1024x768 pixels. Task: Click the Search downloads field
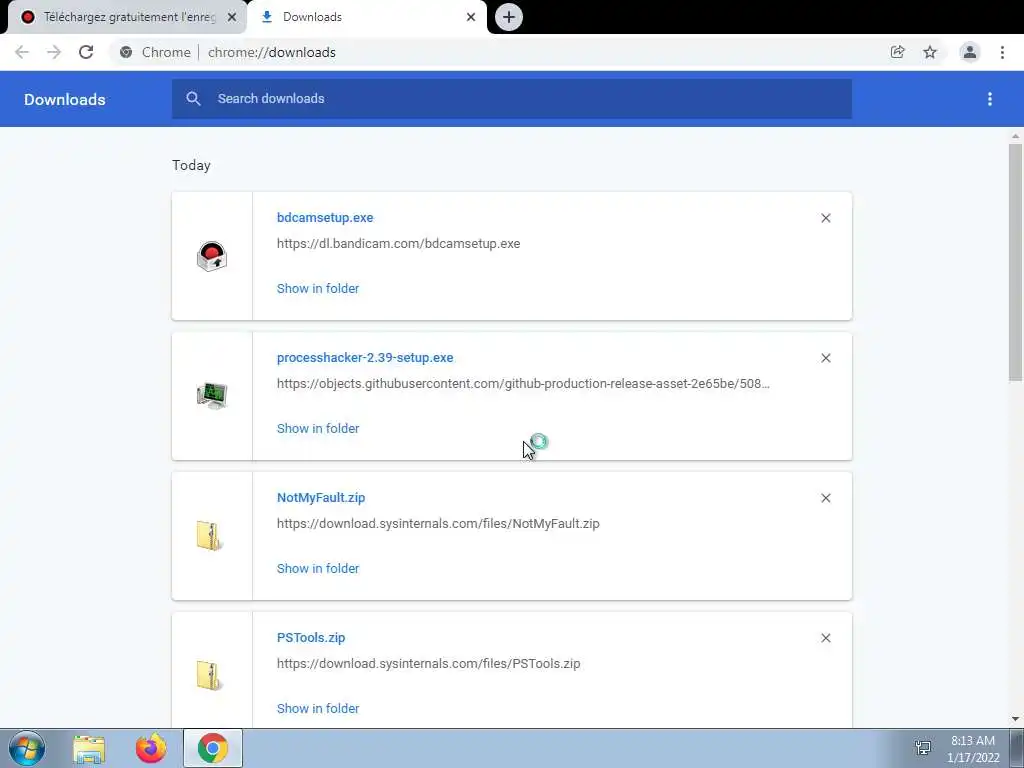tap(512, 99)
